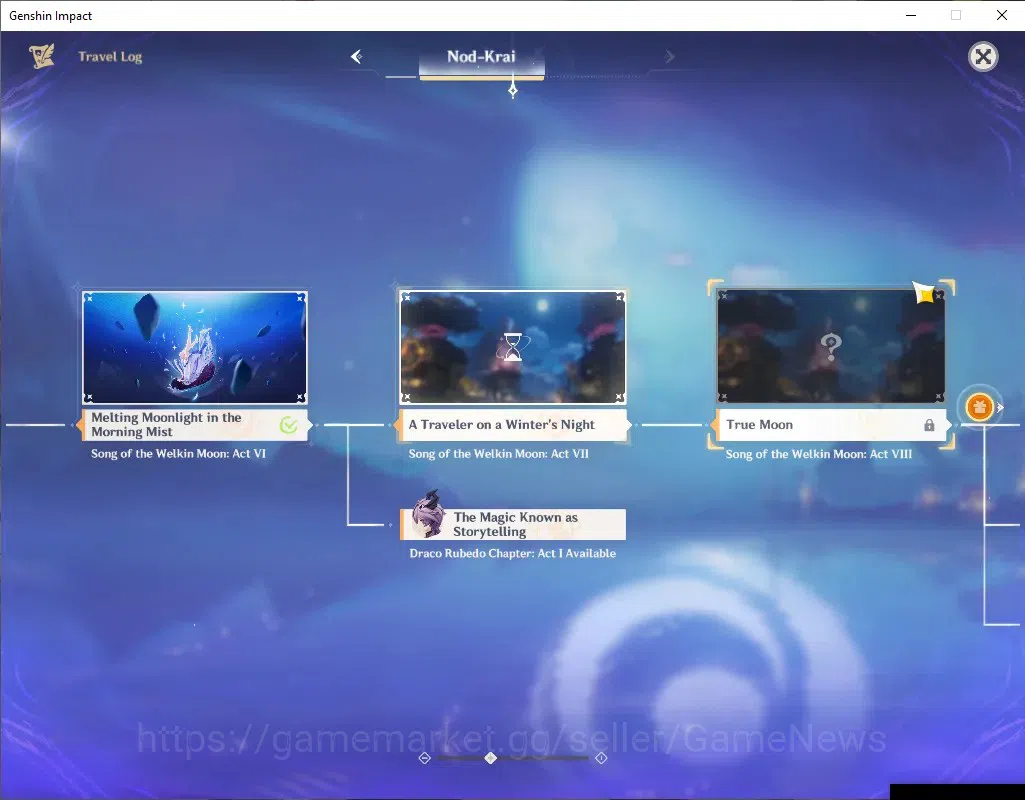Click the Travel Log title text
1025x800 pixels.
(x=110, y=57)
